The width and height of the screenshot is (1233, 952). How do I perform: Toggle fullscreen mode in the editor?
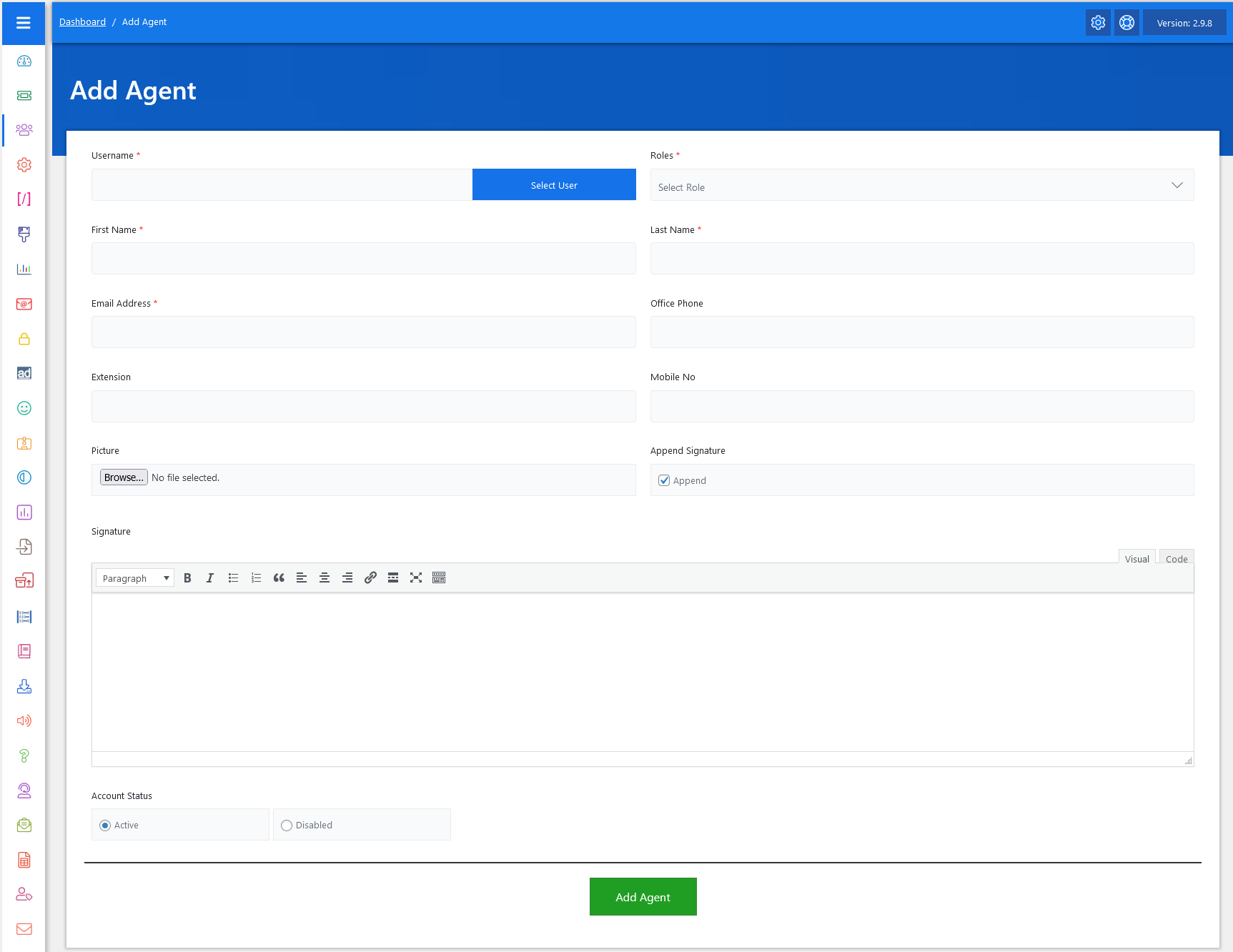tap(416, 578)
